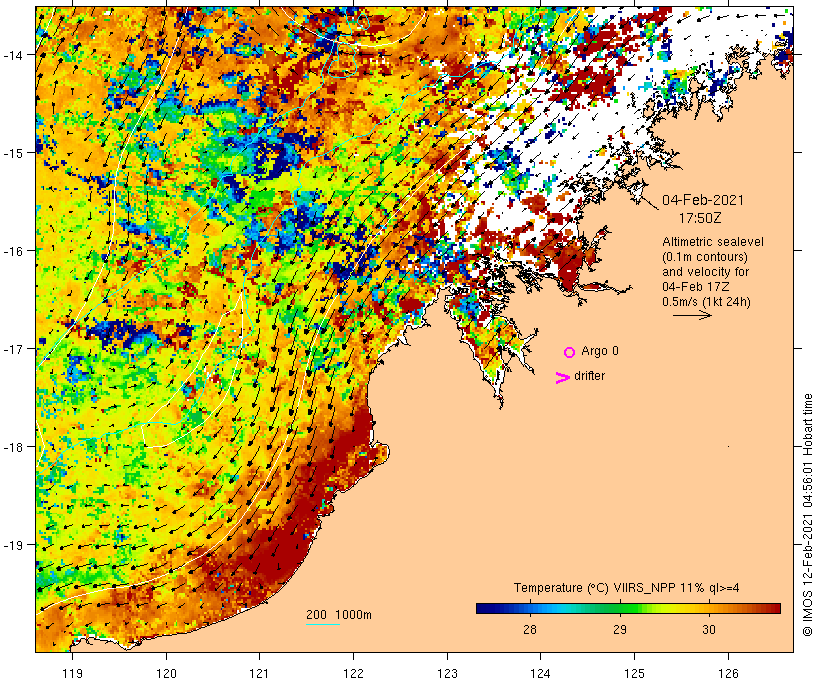Screen dimensions: 820x680
Task: Click the cyan 200m contour legend line
Action: [323, 624]
